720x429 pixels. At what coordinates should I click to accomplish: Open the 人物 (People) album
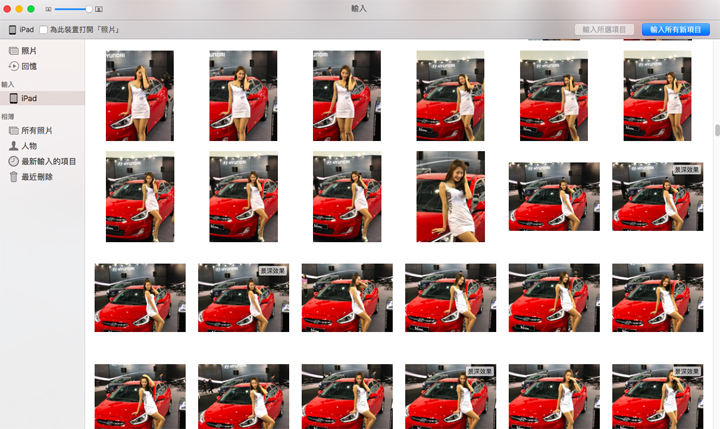click(29, 146)
